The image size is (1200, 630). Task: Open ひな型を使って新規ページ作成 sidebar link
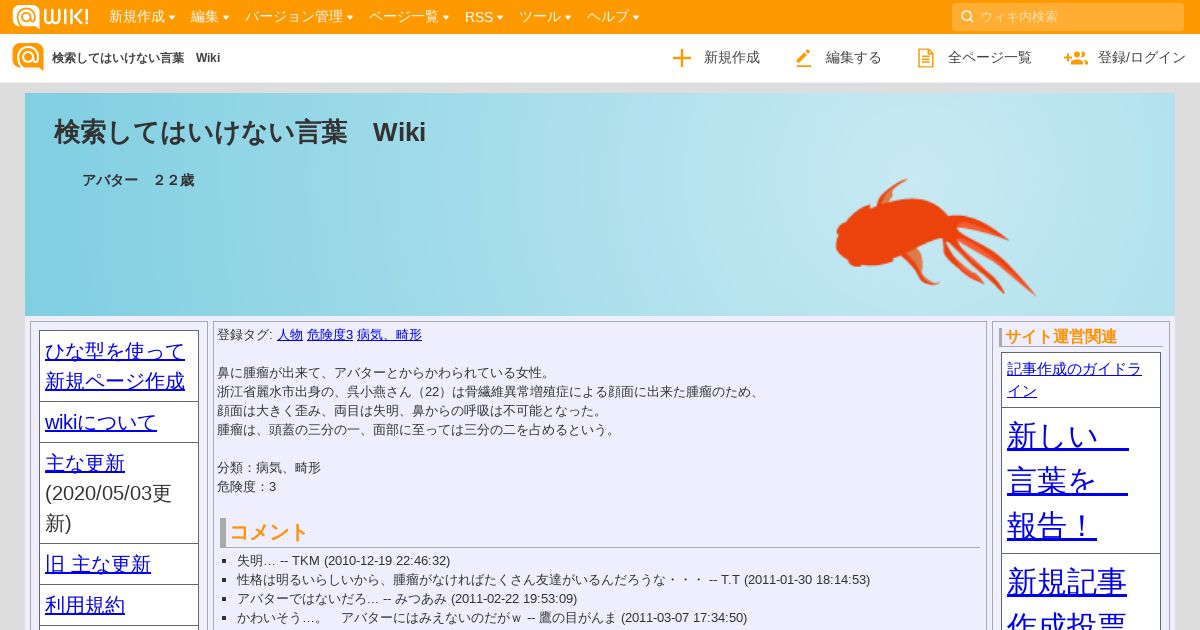tap(115, 366)
